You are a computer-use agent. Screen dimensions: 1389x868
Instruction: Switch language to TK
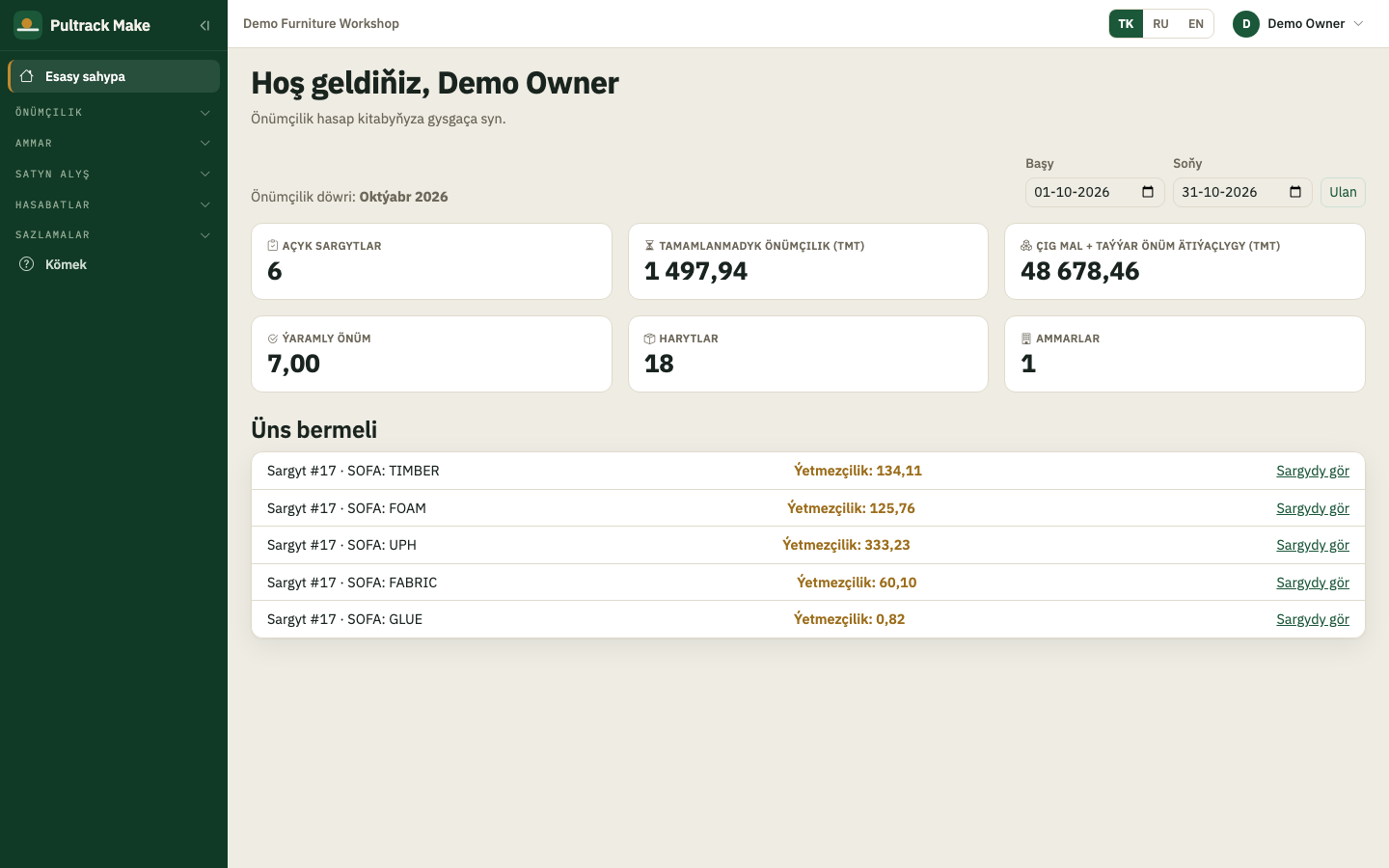(x=1126, y=24)
